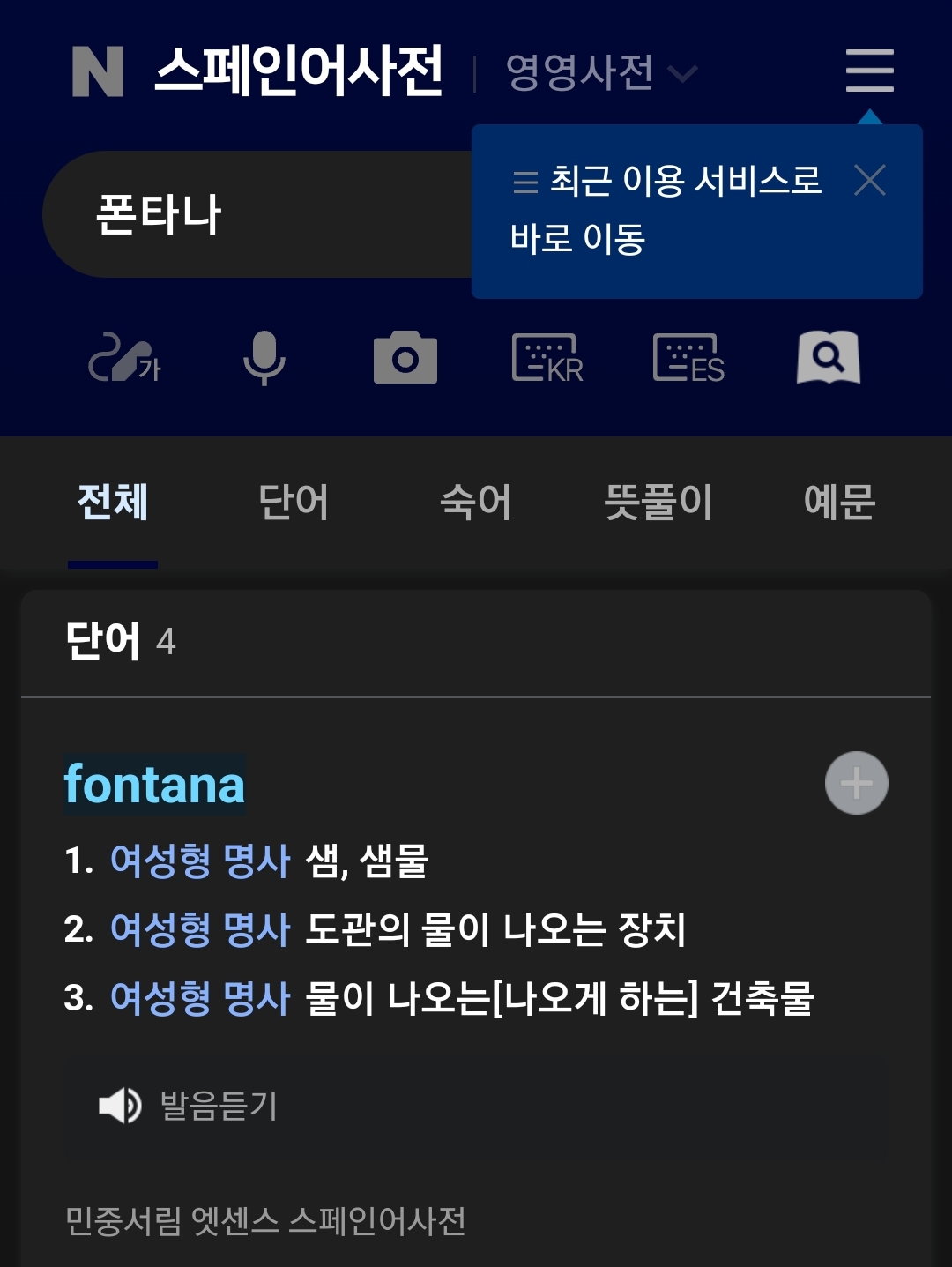
Task: Add fontana to wordbook with plus
Action: click(856, 783)
